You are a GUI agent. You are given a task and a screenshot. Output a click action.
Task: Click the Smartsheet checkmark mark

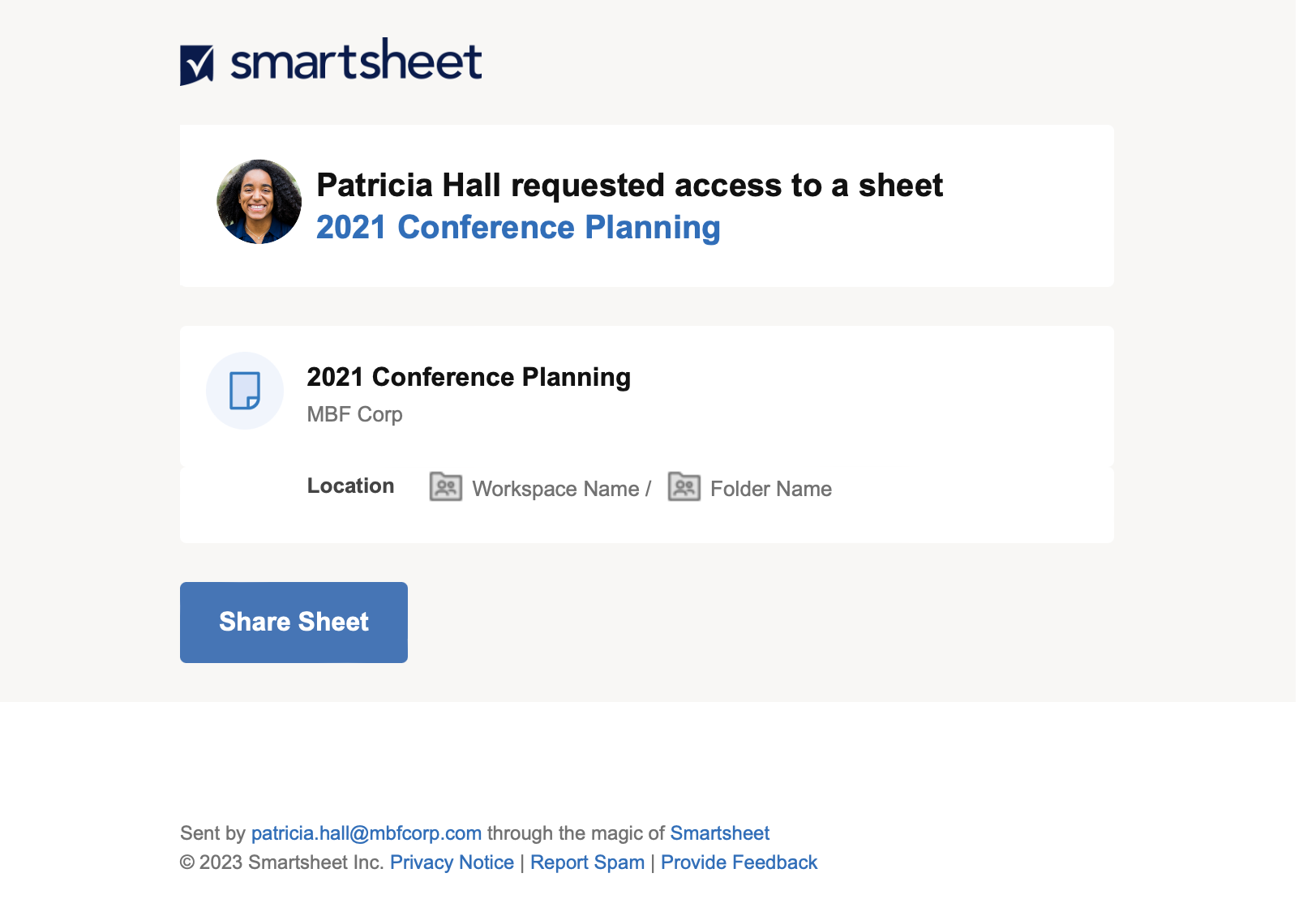click(x=197, y=62)
